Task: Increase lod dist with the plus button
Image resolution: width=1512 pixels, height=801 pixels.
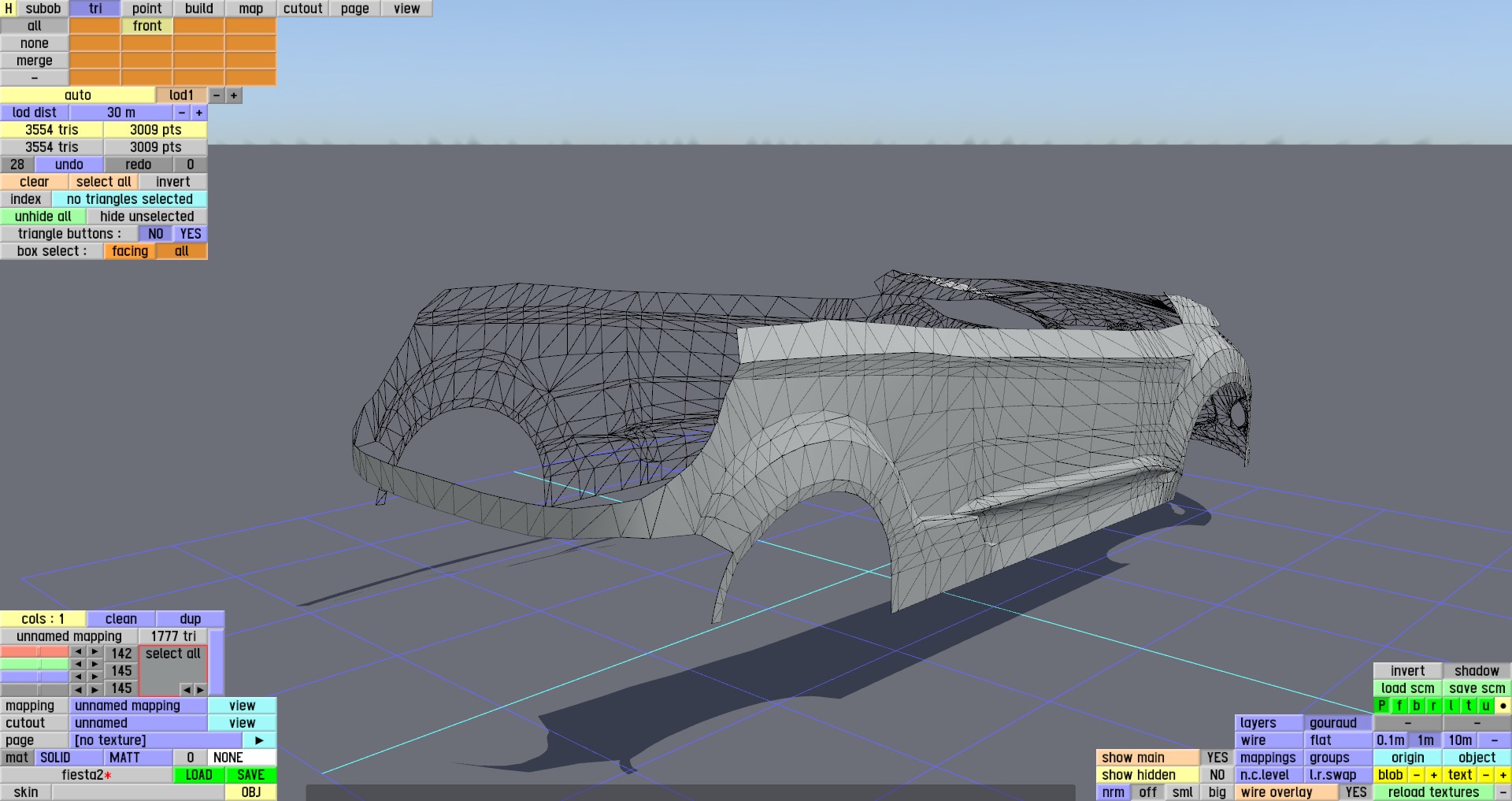Action: (x=199, y=113)
